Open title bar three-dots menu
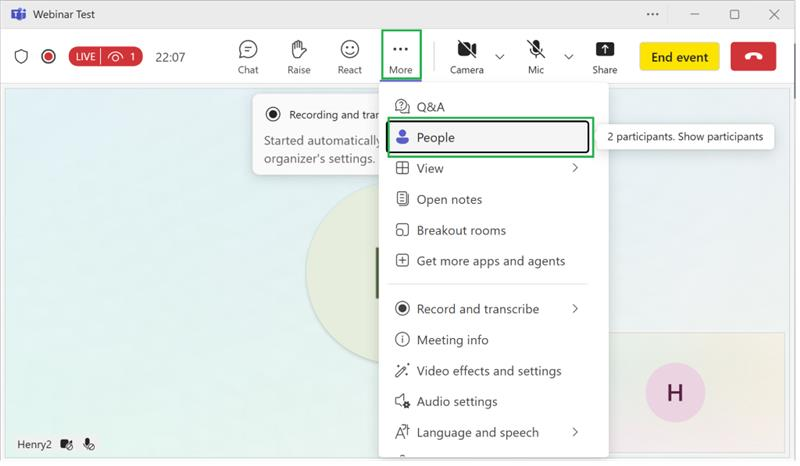The height and width of the screenshot is (466, 800). click(x=653, y=14)
